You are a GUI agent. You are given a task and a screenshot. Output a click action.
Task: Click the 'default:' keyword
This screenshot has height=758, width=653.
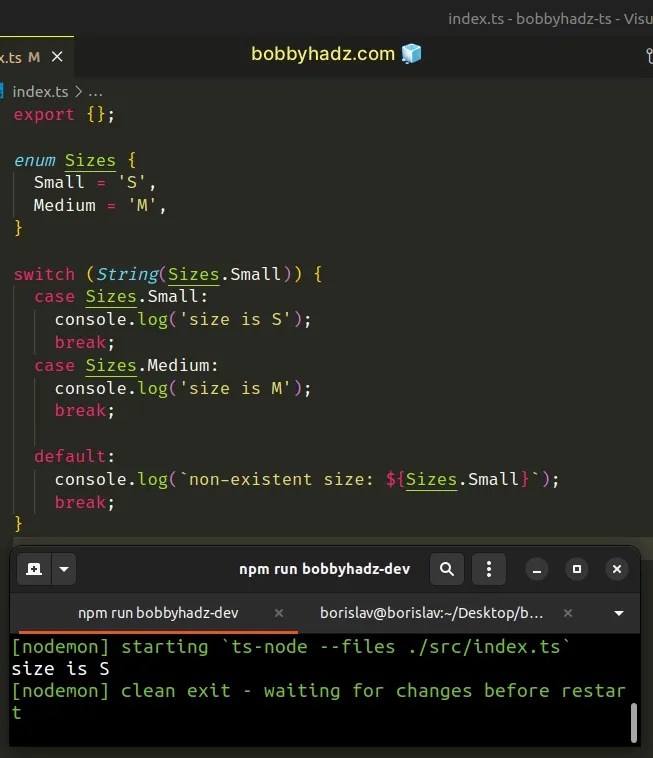click(74, 456)
